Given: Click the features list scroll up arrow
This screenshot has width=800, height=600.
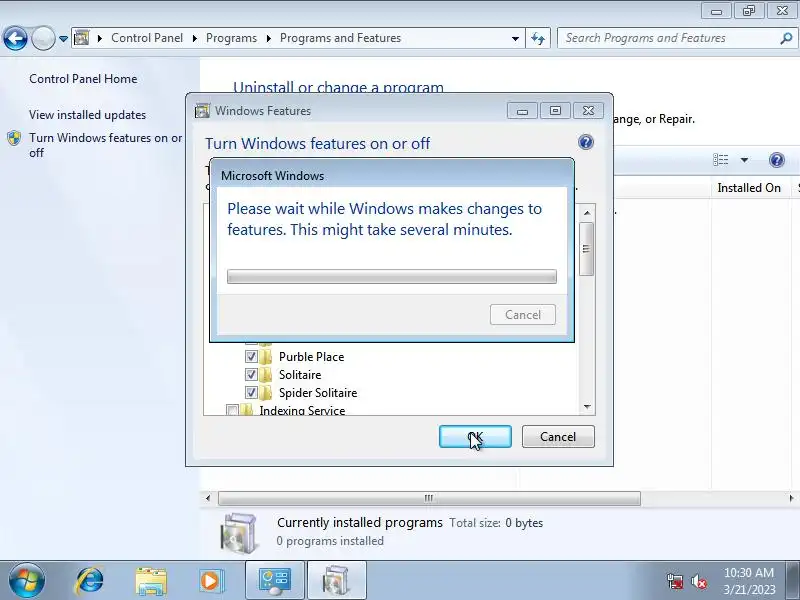Looking at the screenshot, I should [587, 213].
